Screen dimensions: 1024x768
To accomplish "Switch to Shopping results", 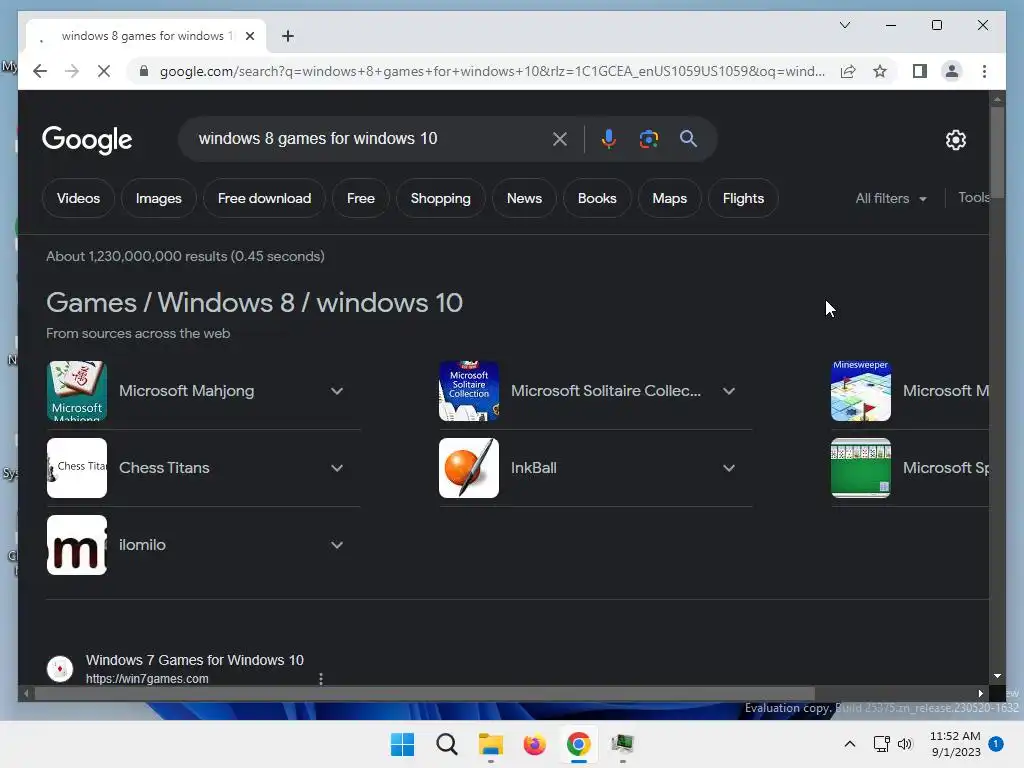I will [x=440, y=199].
